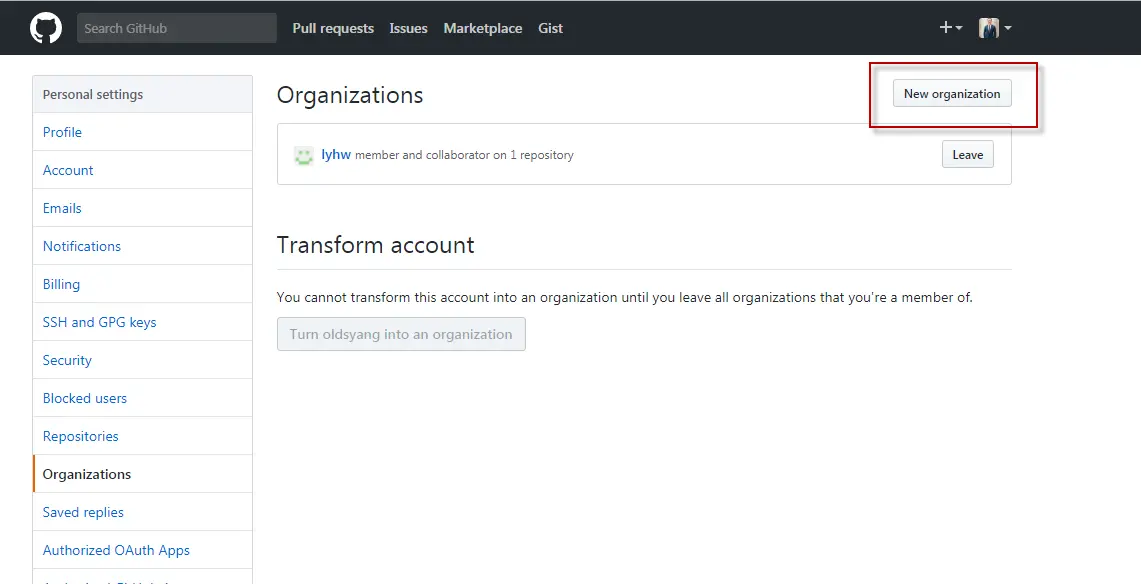Image resolution: width=1141 pixels, height=584 pixels.
Task: Click 'member and collaborator on 1 repository' text
Action: [464, 155]
